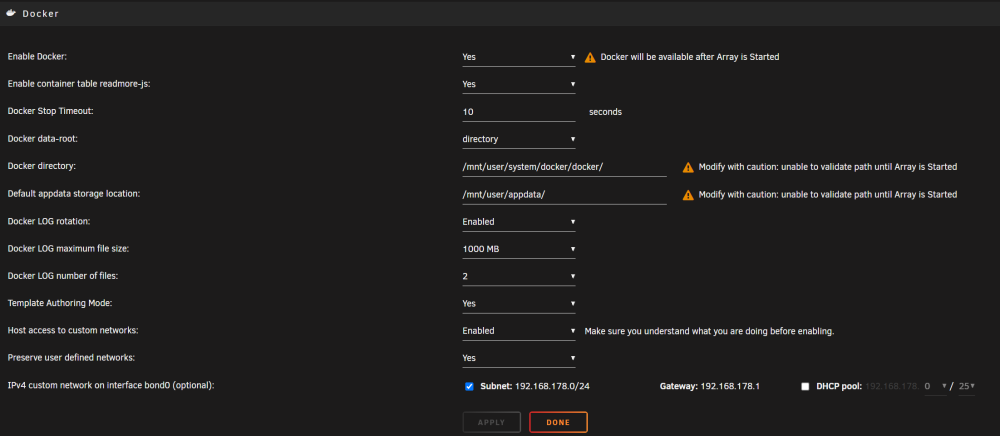Open the Docker LOG rotation dropdown
1000x436 pixels.
click(518, 222)
